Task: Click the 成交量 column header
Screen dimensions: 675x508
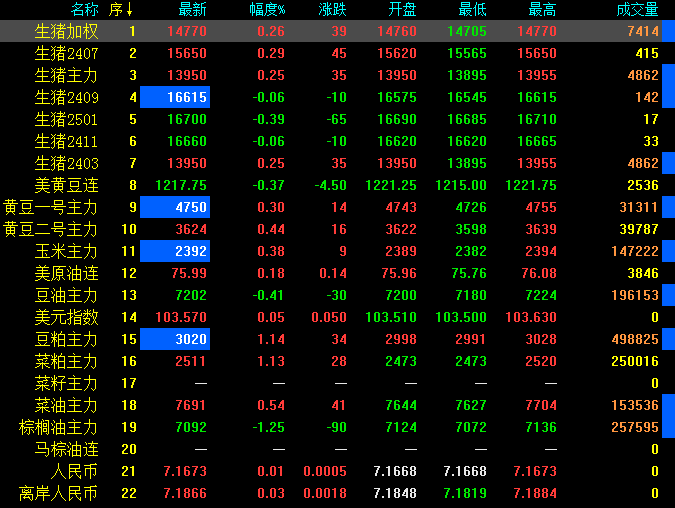Action: coord(637,9)
